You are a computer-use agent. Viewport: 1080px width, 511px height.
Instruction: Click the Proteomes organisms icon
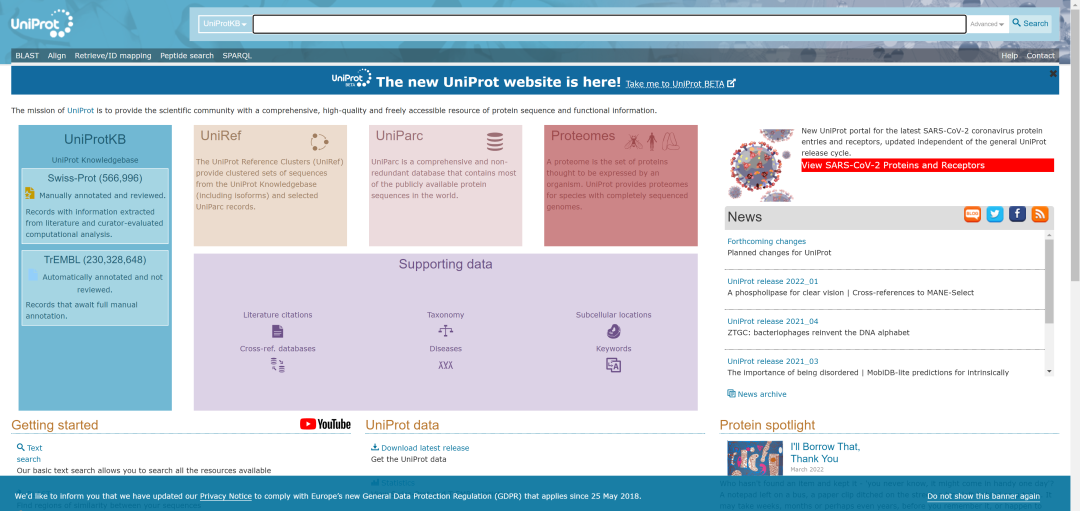pyautogui.click(x=652, y=142)
